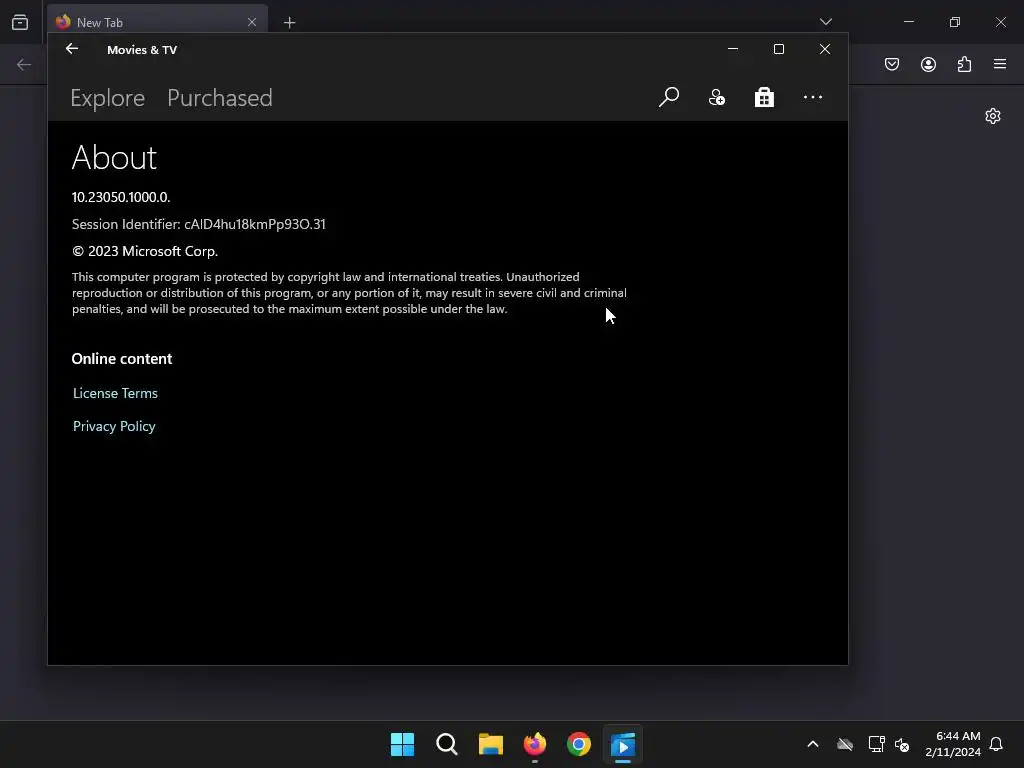Open search in Movies & TV
The height and width of the screenshot is (768, 1024).
coord(669,97)
